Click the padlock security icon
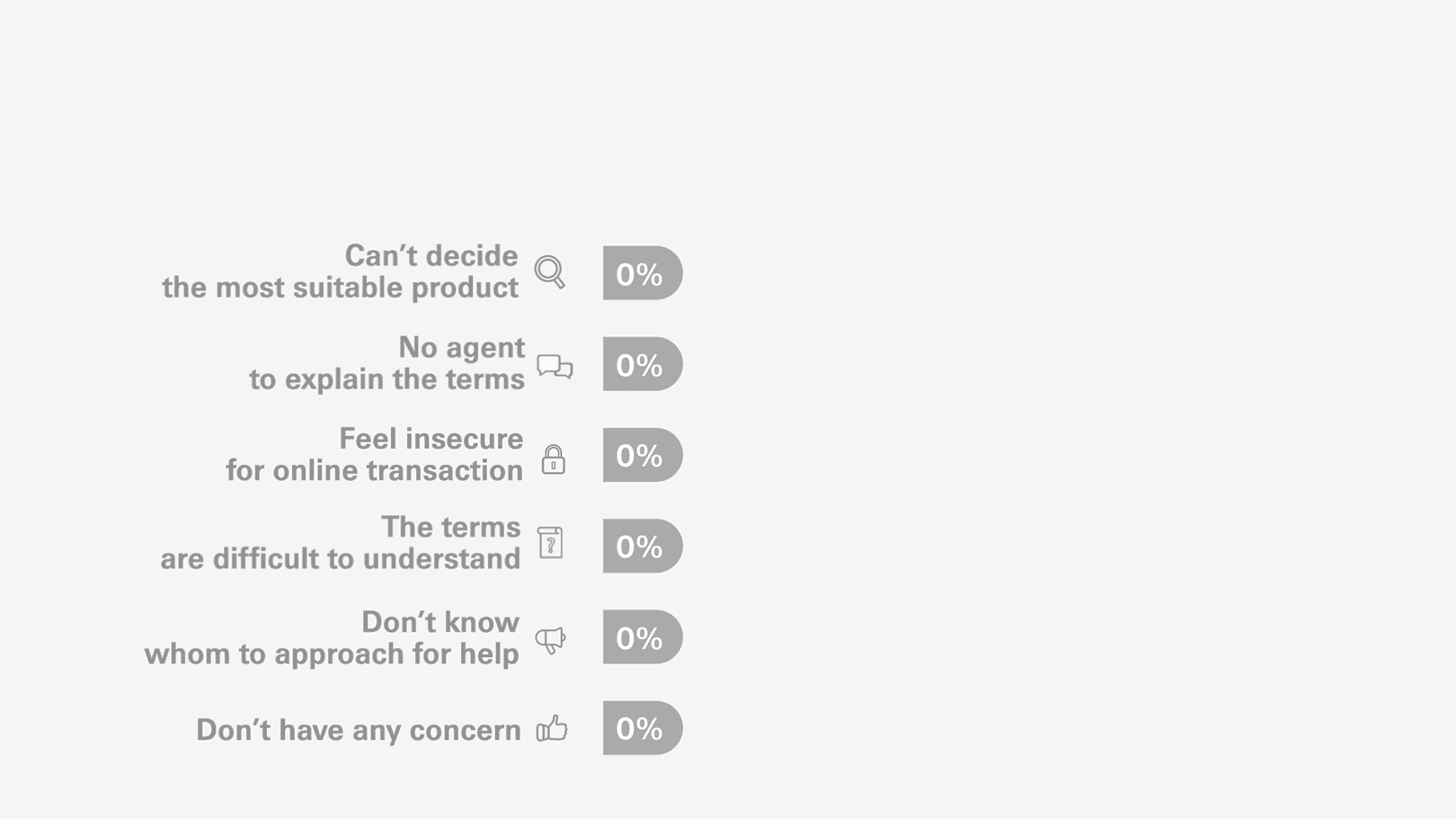Viewport: 1456px width, 819px height. [x=554, y=459]
